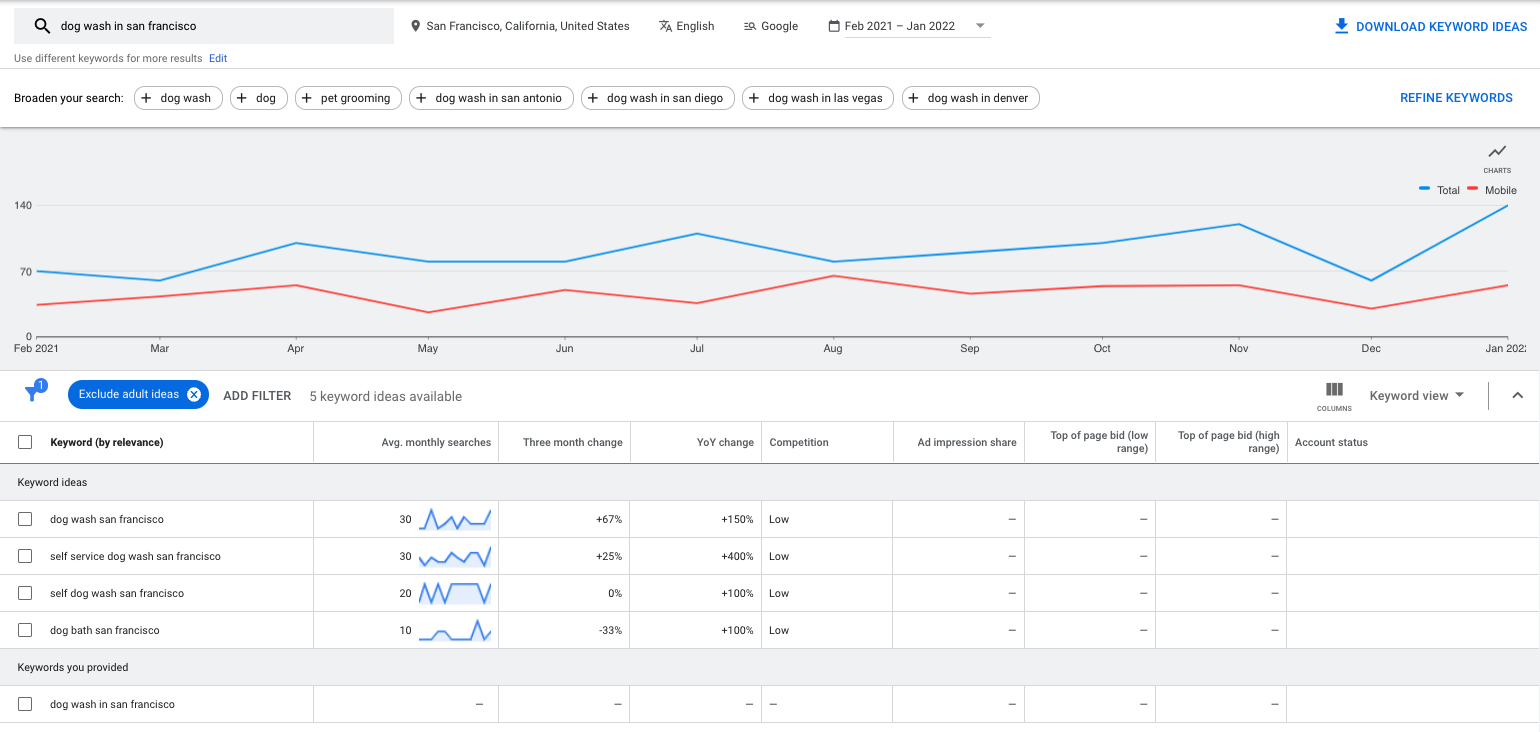Click the location pin for San Francisco

[x=416, y=26]
